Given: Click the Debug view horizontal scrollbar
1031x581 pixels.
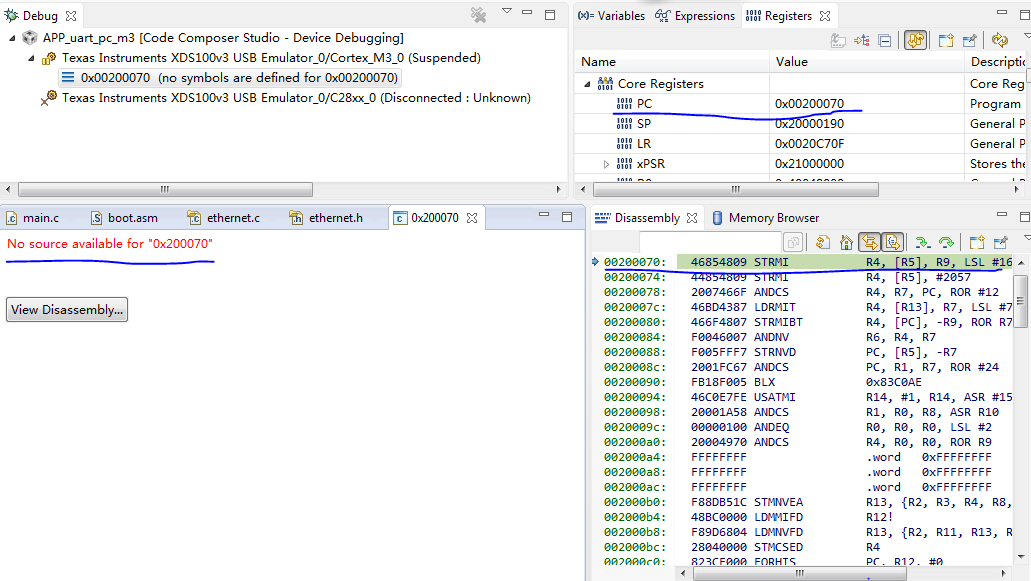Looking at the screenshot, I should pyautogui.click(x=165, y=189).
